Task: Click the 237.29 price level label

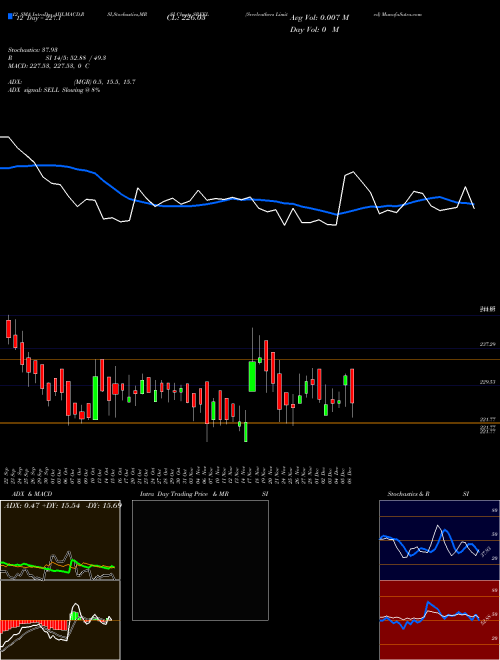Action: click(x=487, y=344)
